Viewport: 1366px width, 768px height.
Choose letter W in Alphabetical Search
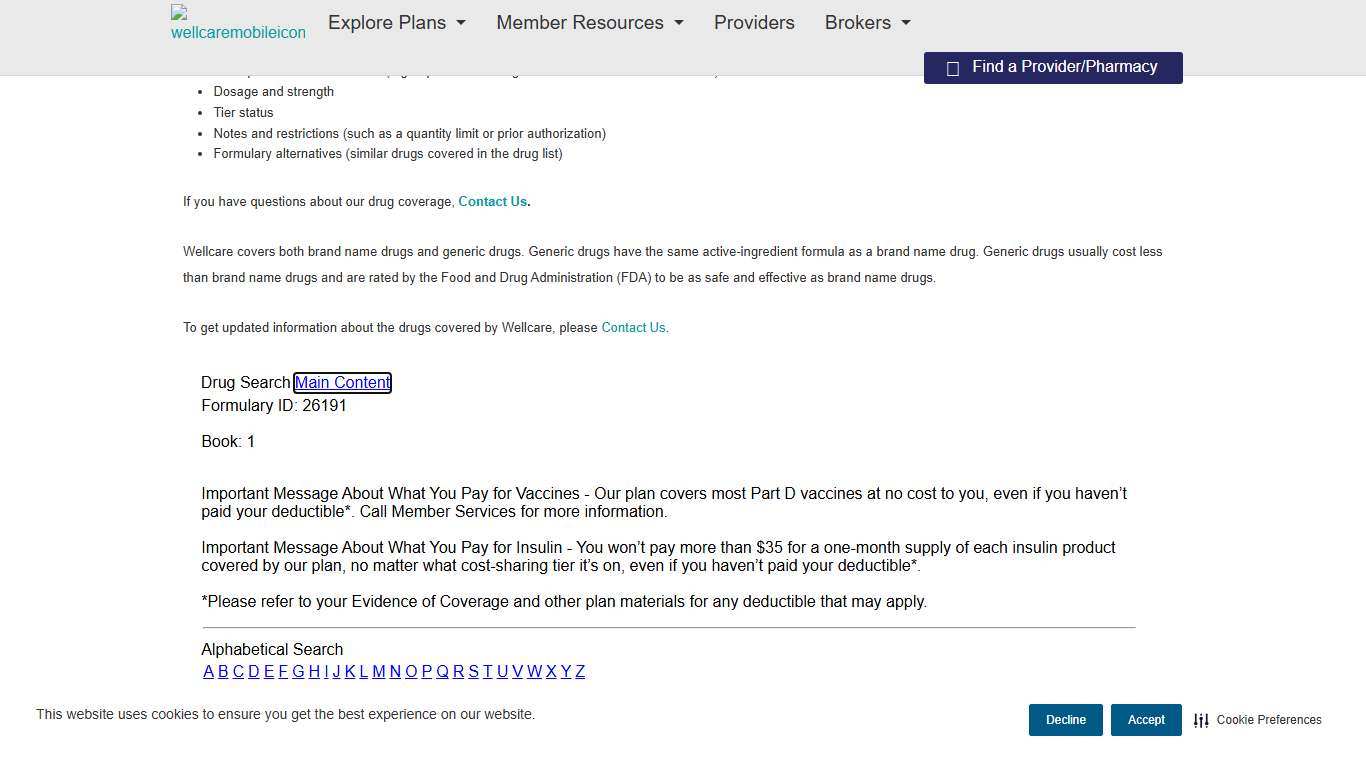(534, 672)
